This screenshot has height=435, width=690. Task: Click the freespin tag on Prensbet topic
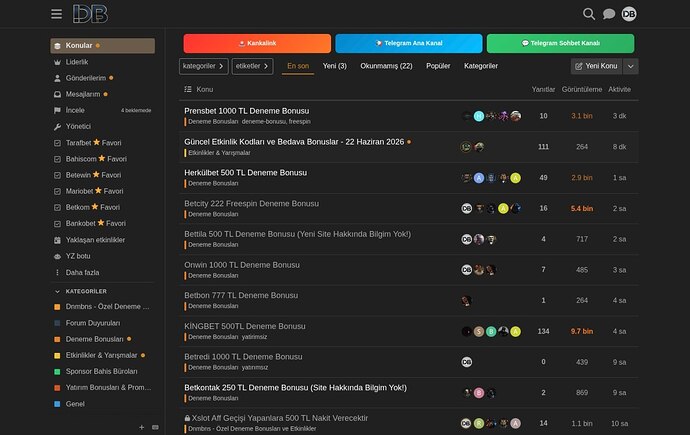click(x=300, y=122)
